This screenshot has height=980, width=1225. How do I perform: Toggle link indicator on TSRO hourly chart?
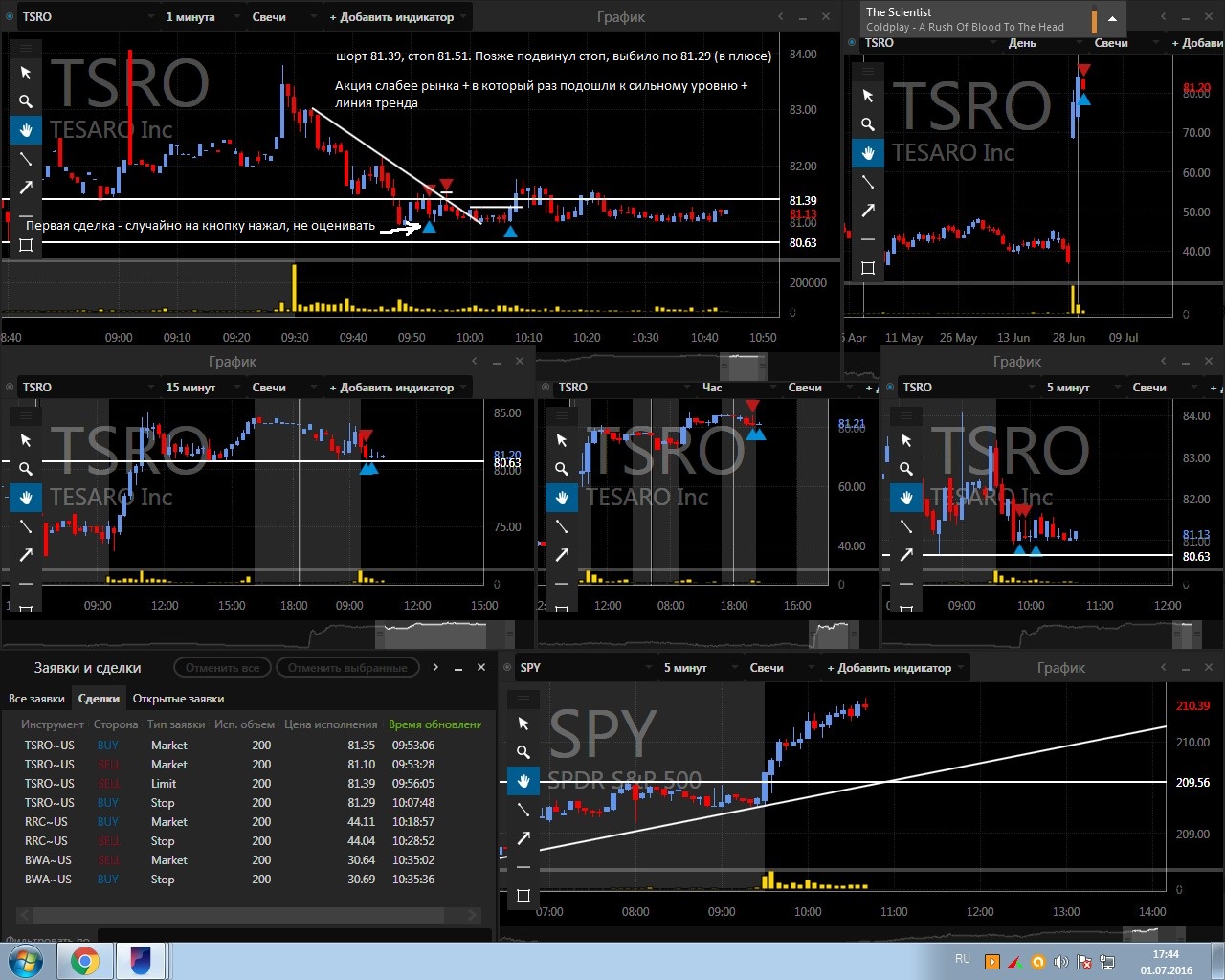pyautogui.click(x=546, y=388)
